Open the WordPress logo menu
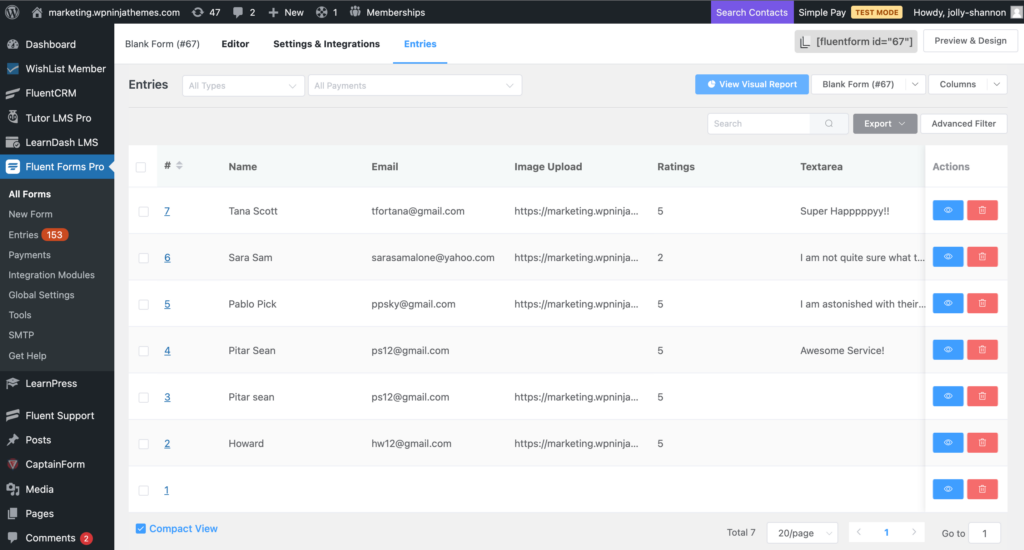The height and width of the screenshot is (550, 1024). pos(12,12)
